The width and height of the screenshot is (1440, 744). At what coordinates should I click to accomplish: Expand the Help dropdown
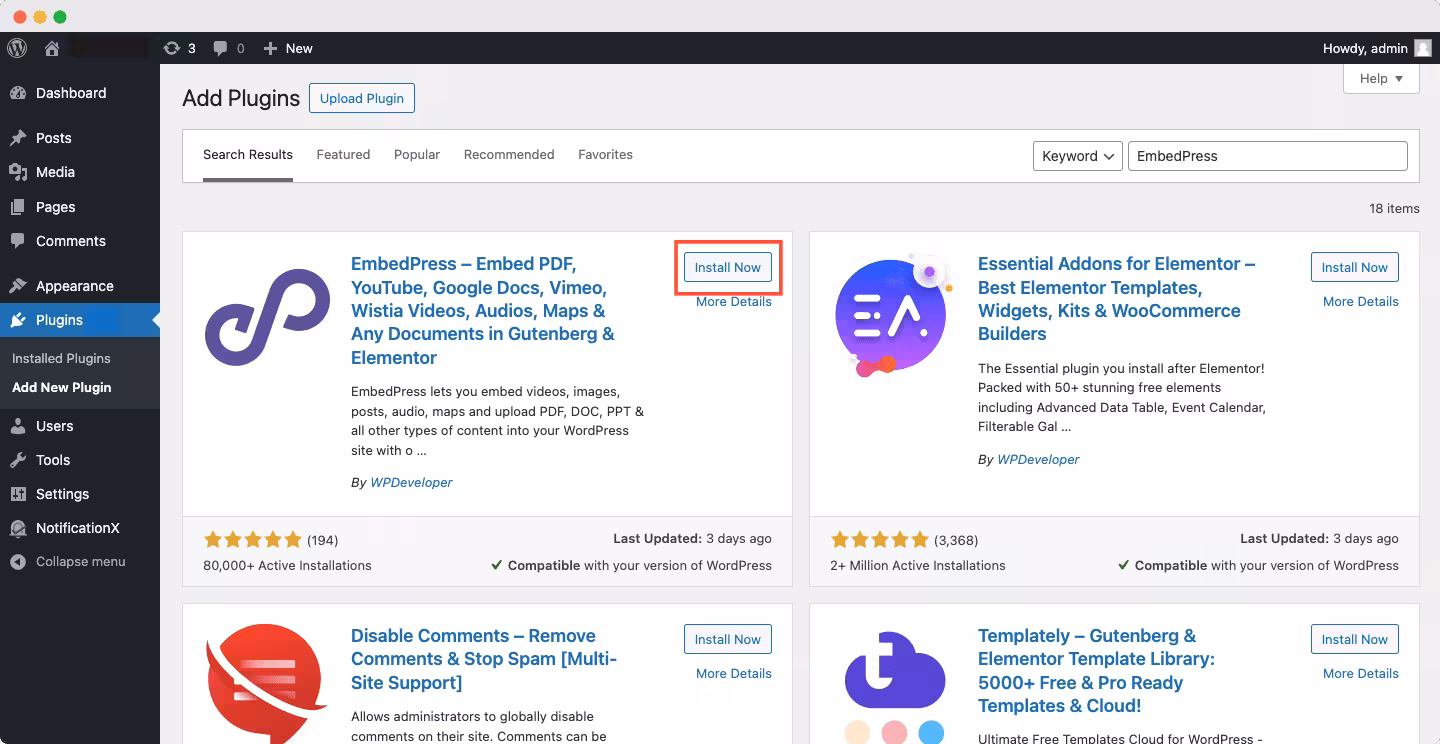(x=1381, y=79)
